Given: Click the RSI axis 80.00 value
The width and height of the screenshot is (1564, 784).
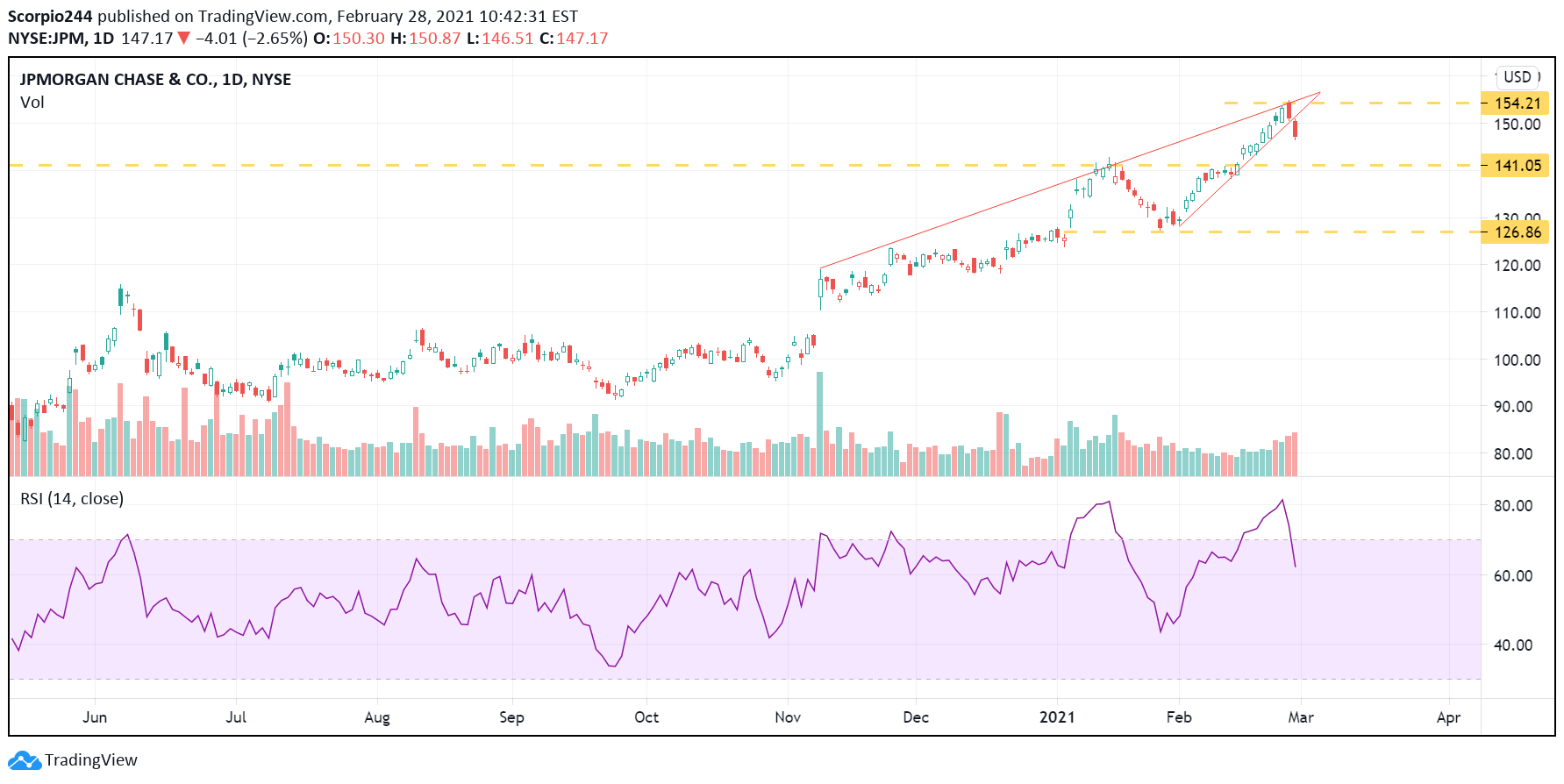Looking at the screenshot, I should coord(1513,506).
